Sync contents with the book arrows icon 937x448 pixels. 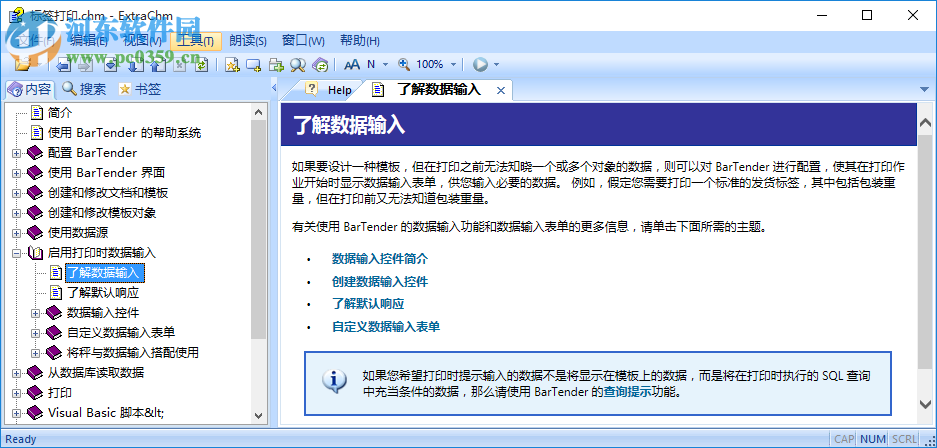320,65
